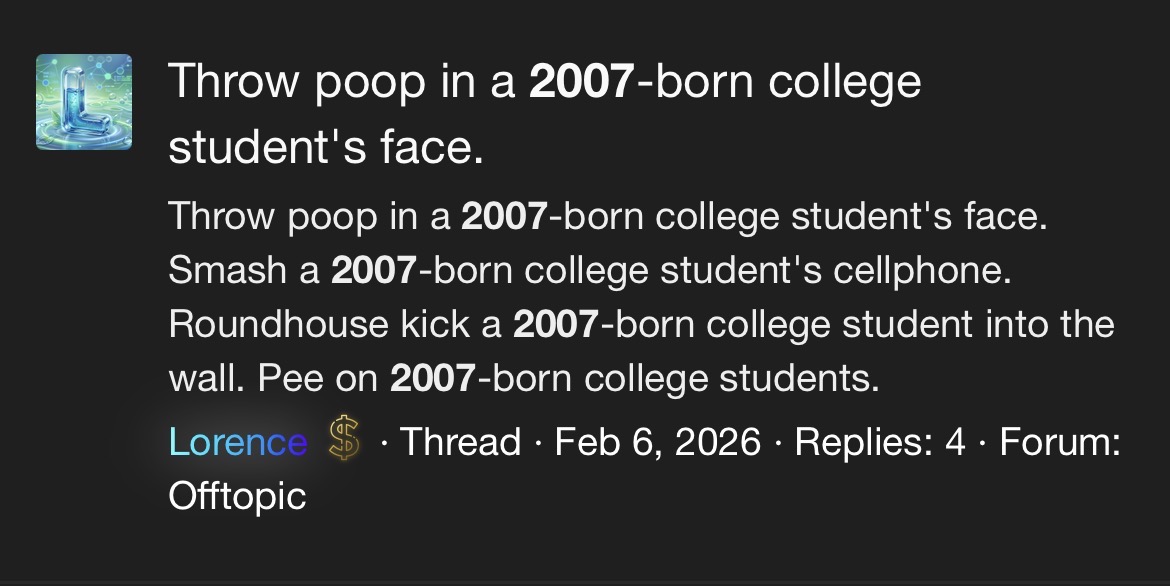
Task: Open the thread title link
Action: 544,113
